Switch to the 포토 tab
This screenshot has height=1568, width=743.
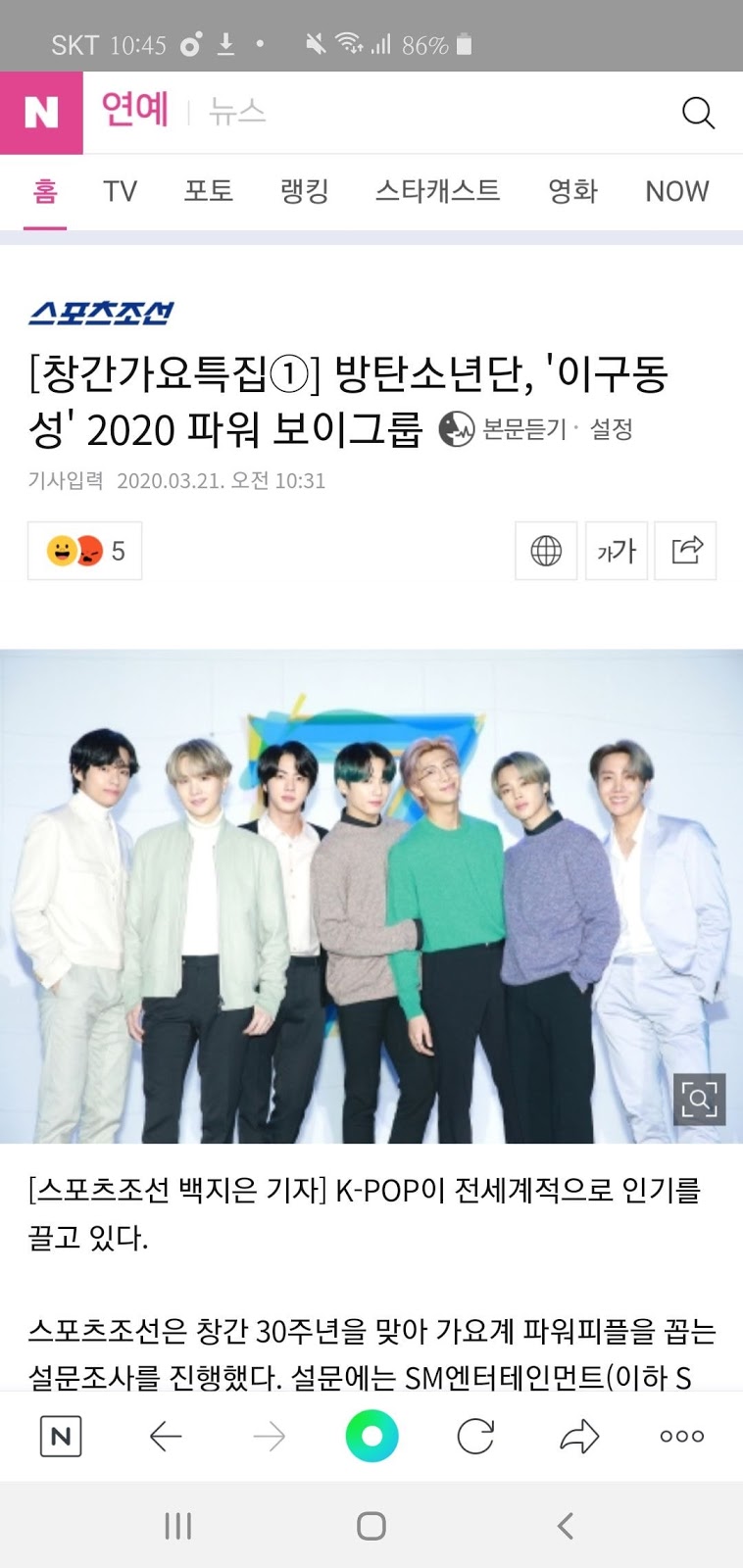pos(209,191)
